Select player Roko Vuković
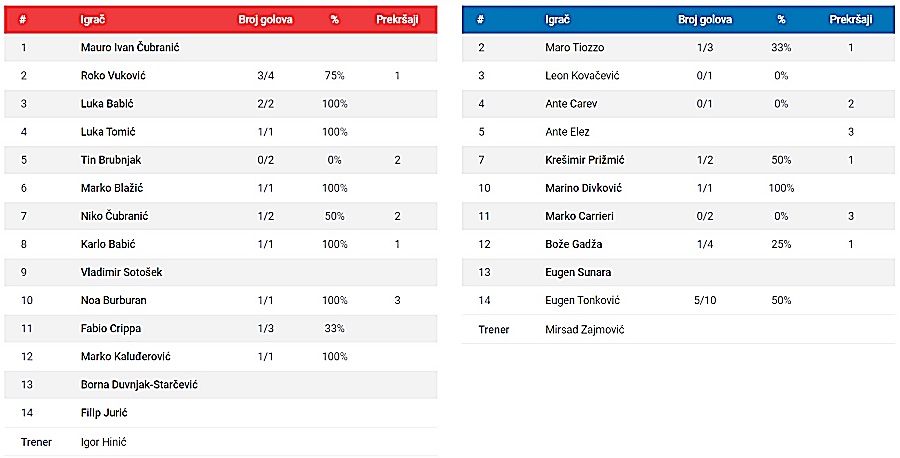900x458 pixels. coord(113,75)
